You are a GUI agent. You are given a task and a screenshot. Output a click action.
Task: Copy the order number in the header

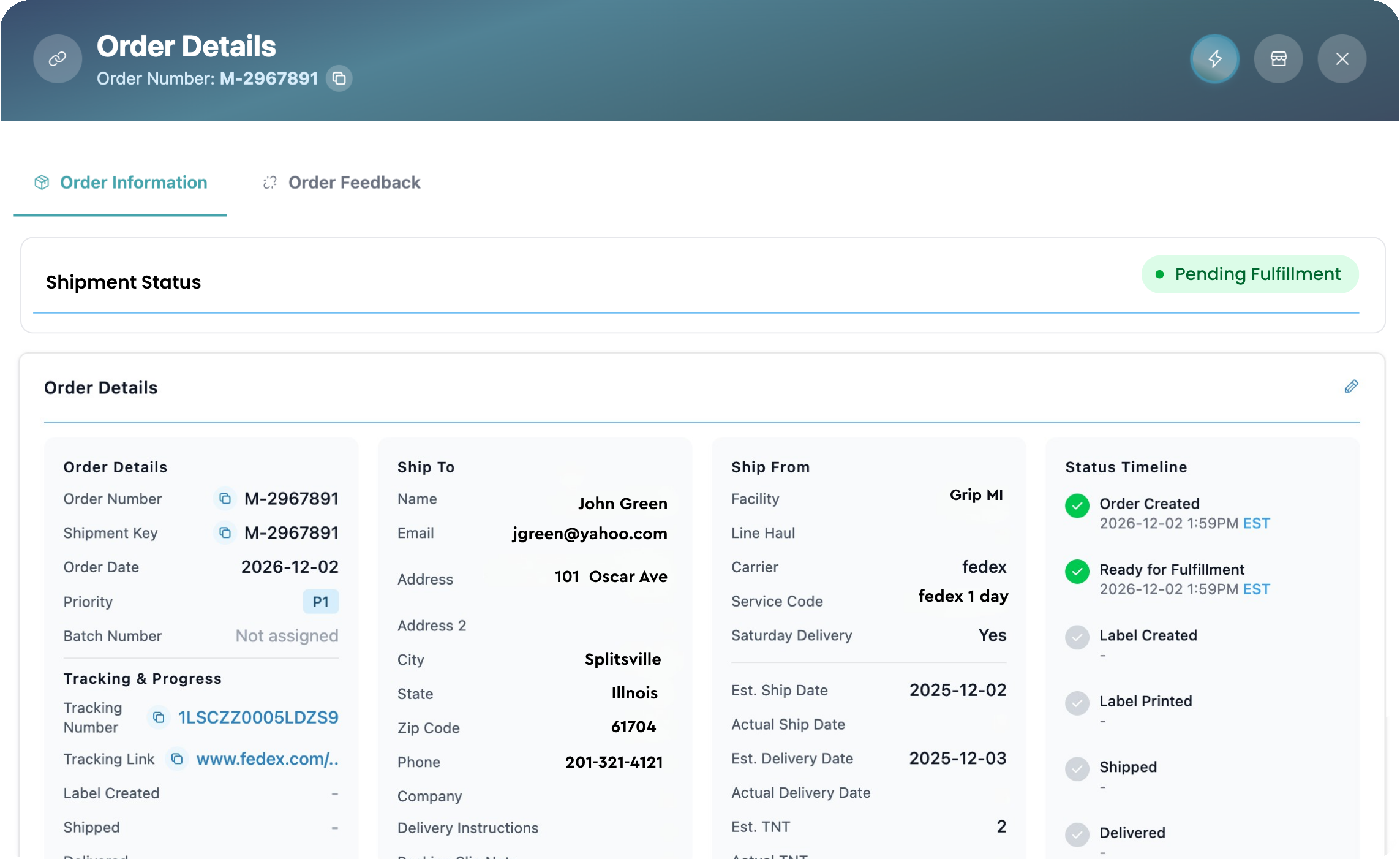point(339,78)
